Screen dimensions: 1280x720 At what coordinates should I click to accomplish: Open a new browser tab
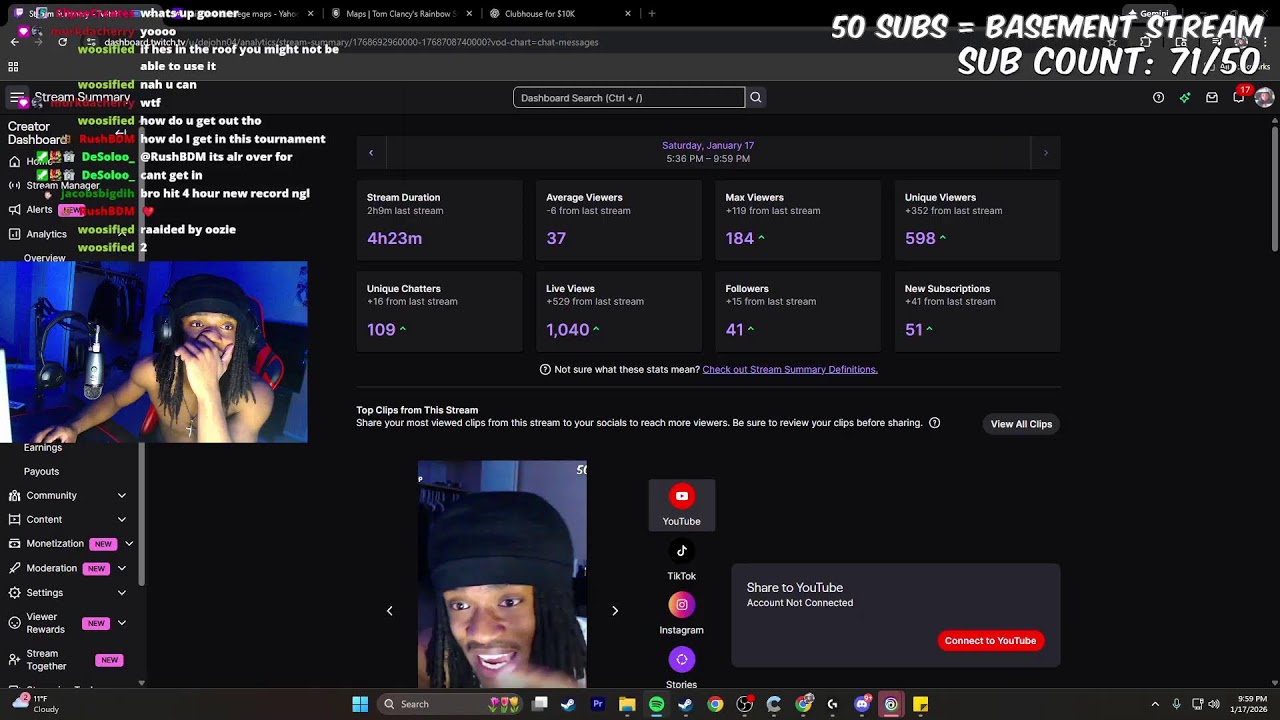(x=652, y=14)
